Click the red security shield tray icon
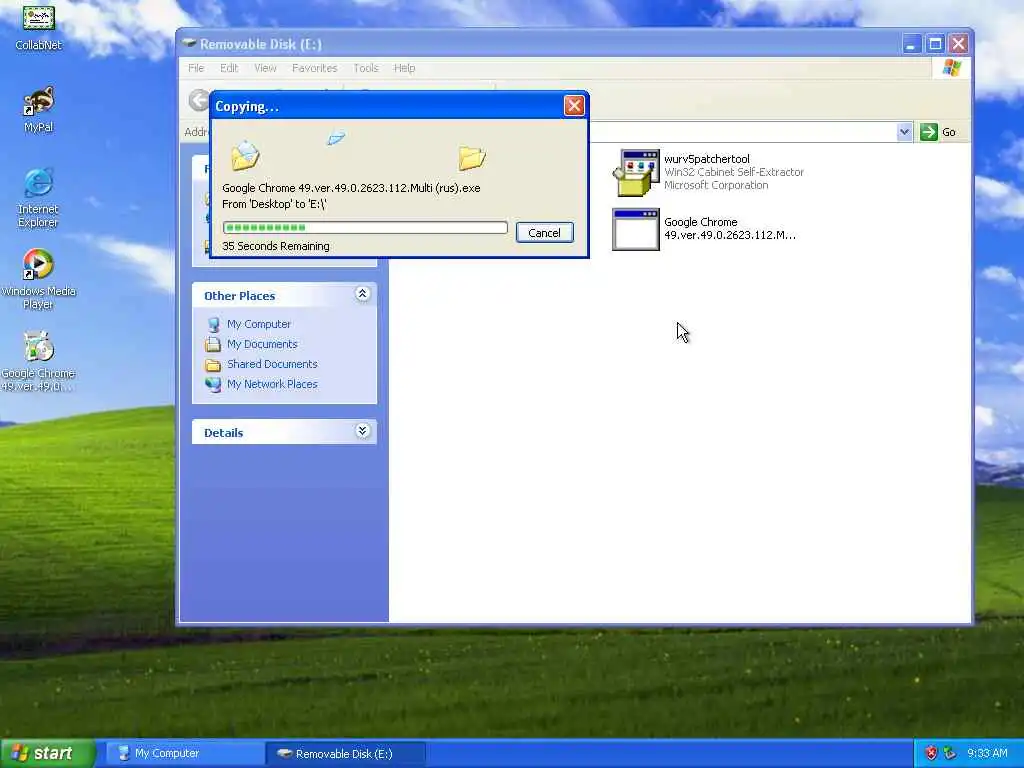The image size is (1024, 768). (x=931, y=753)
